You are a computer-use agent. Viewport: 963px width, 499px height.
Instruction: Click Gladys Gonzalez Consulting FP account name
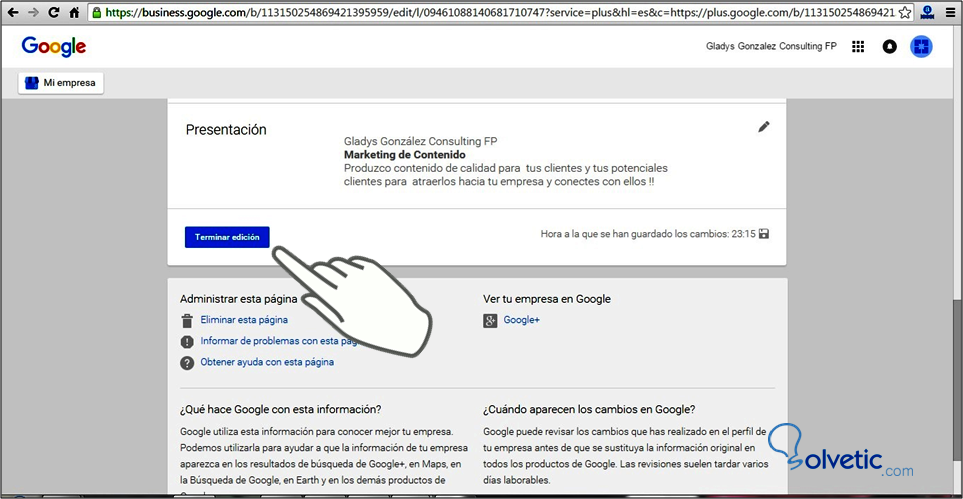coord(771,47)
